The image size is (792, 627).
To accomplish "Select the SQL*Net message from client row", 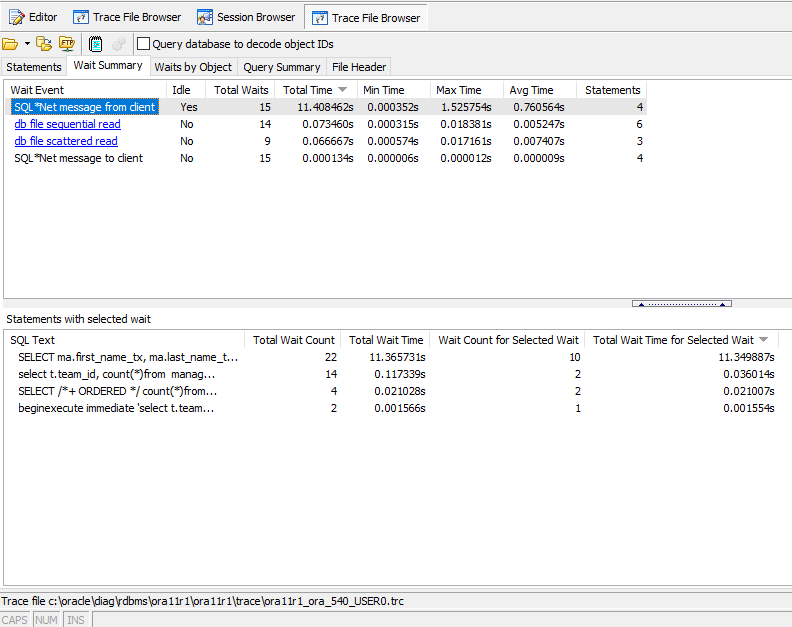I will click(x=326, y=107).
